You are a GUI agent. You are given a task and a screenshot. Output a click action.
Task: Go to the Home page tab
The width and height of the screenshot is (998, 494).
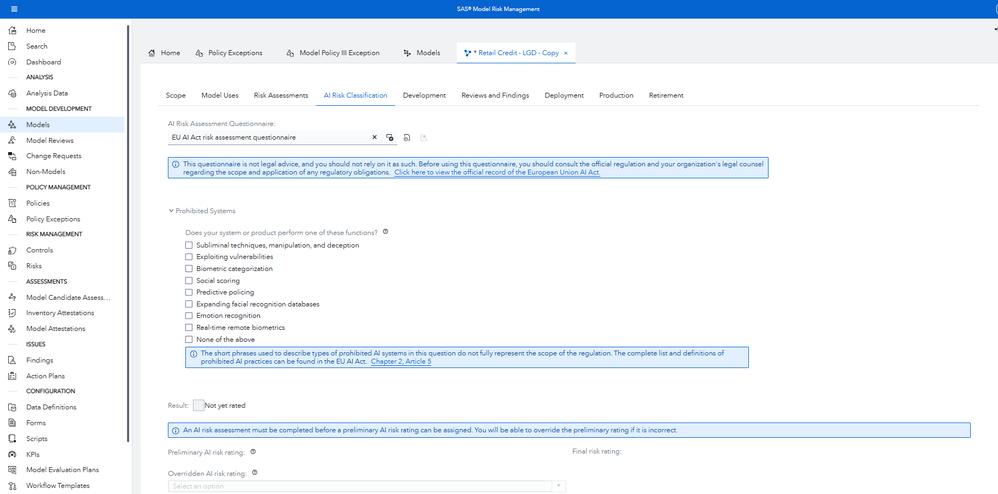164,53
